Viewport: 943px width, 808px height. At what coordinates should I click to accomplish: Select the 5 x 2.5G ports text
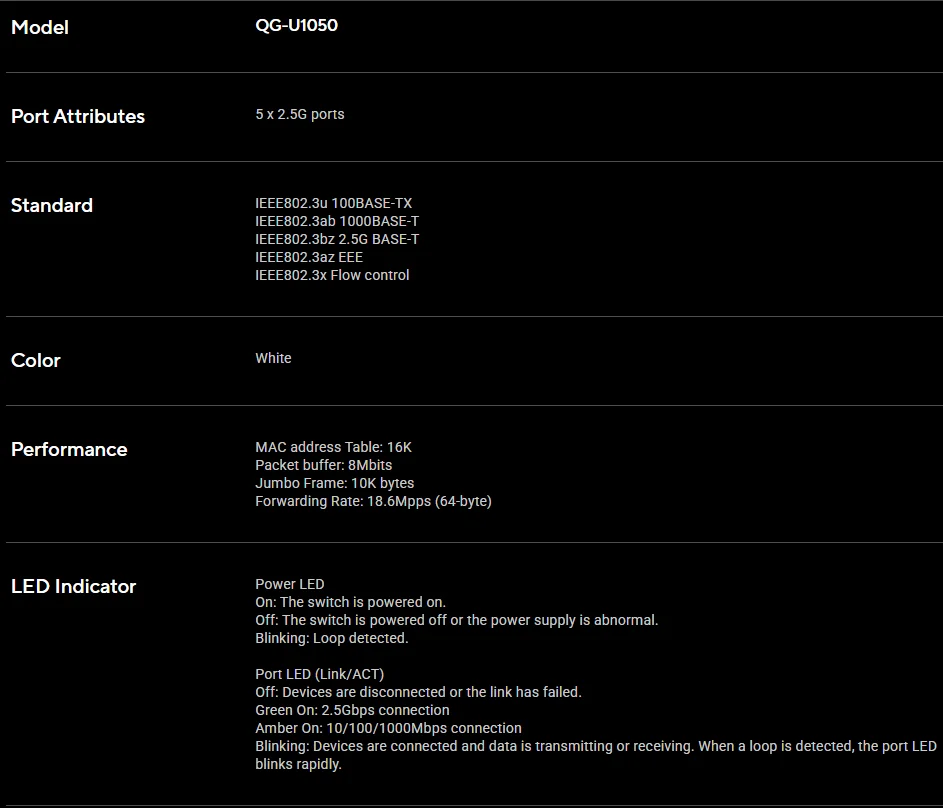click(299, 114)
